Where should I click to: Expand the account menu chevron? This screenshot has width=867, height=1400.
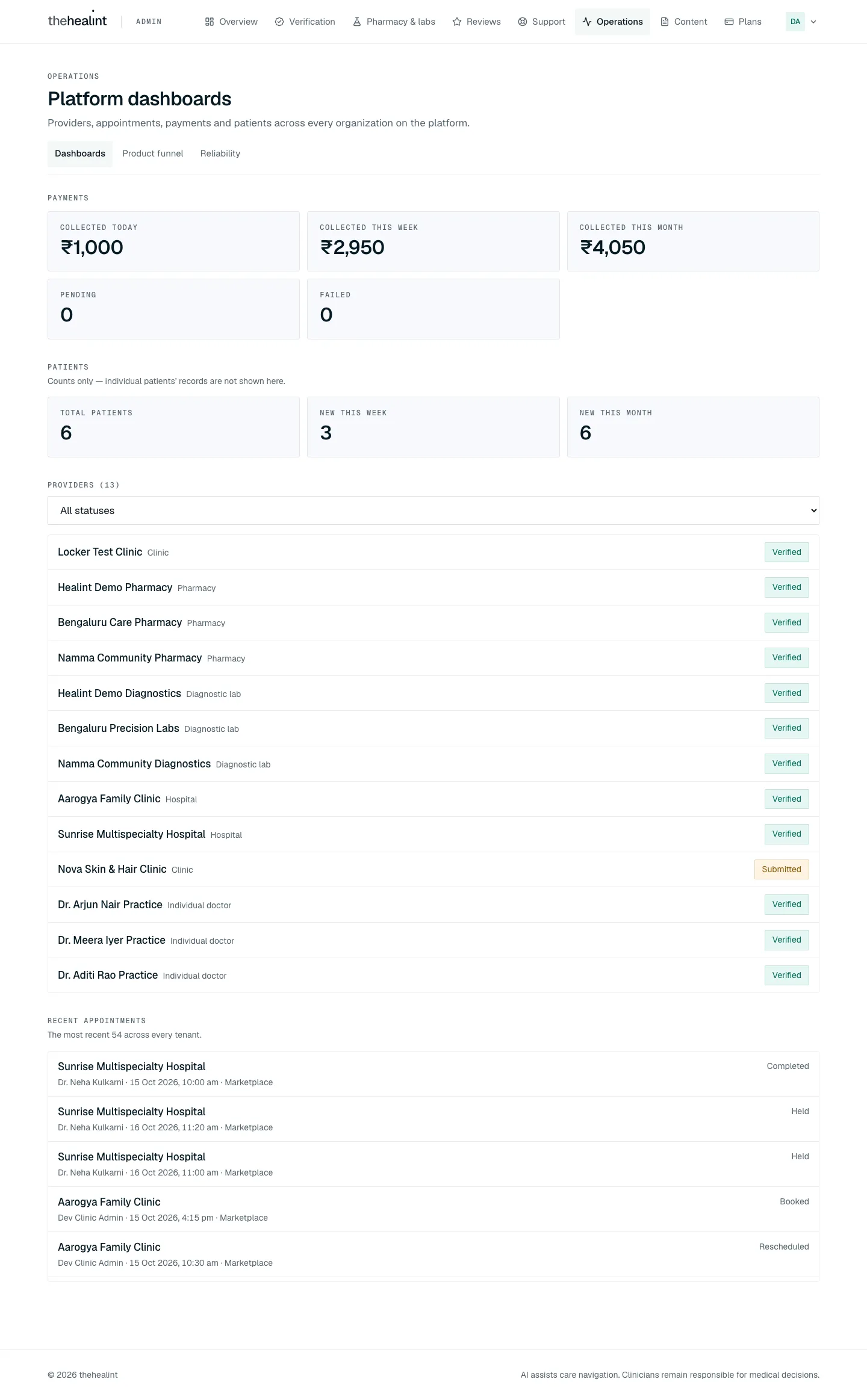coord(813,22)
